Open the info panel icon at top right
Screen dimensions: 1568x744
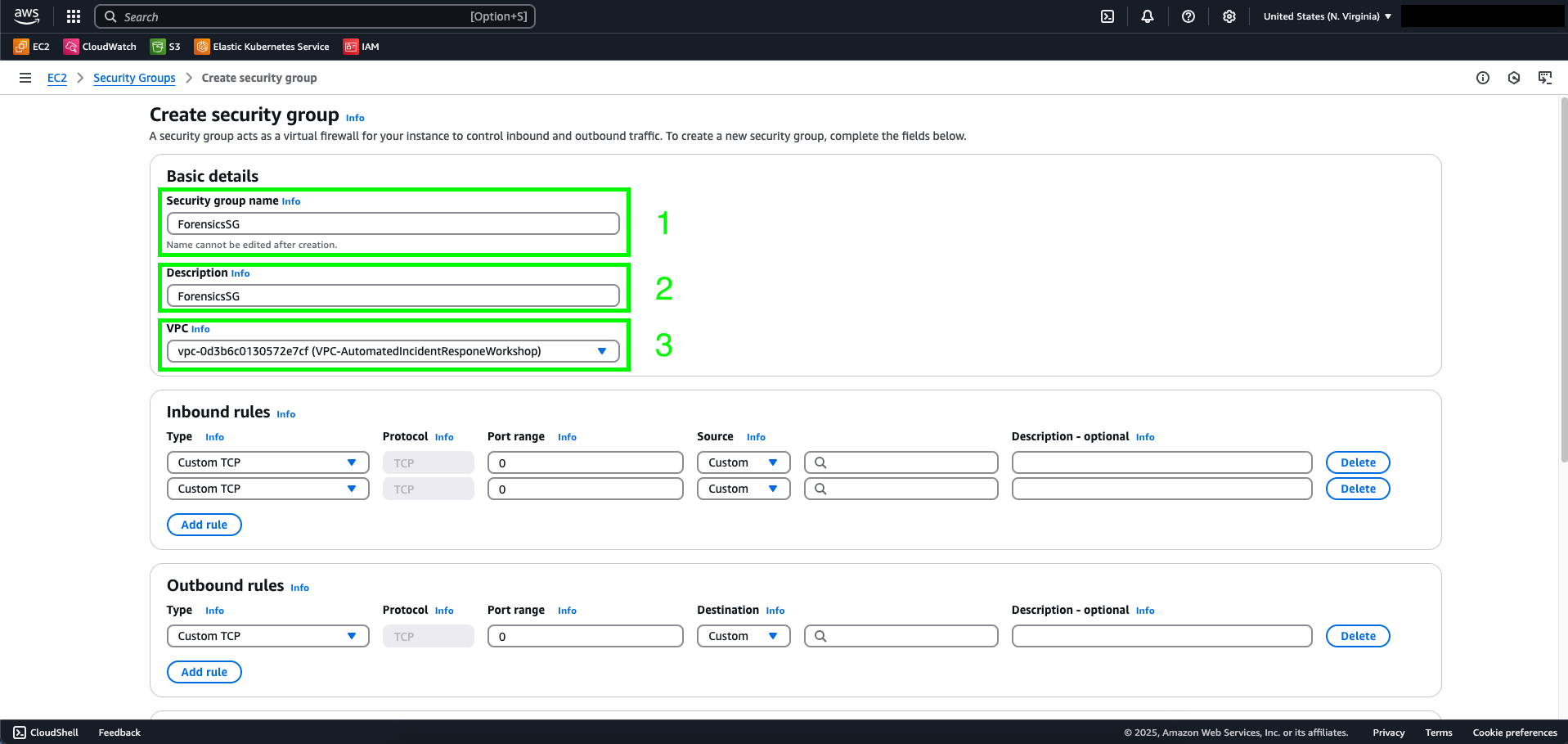coord(1483,78)
